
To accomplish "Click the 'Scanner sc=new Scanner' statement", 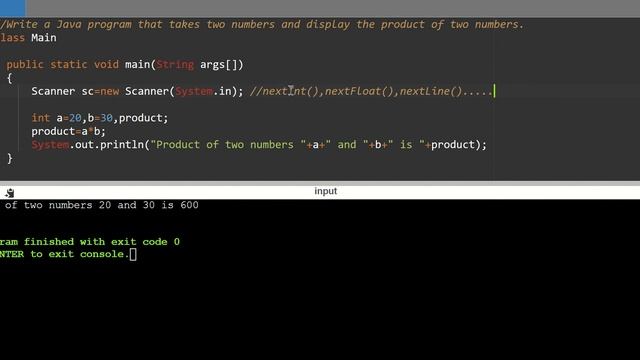I will pyautogui.click(x=137, y=91).
